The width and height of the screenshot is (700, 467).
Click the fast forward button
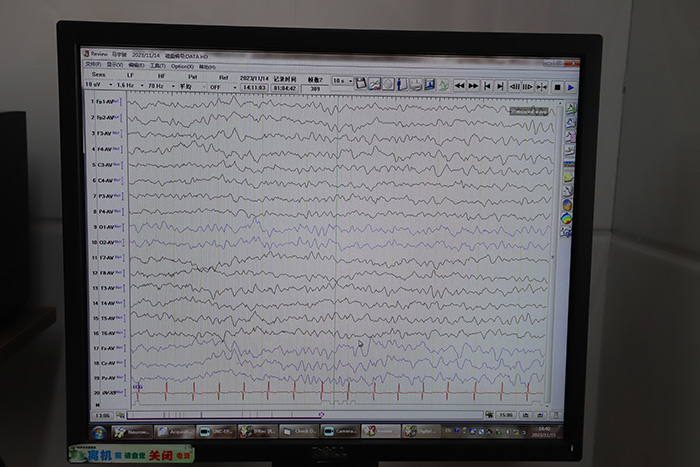point(473,86)
